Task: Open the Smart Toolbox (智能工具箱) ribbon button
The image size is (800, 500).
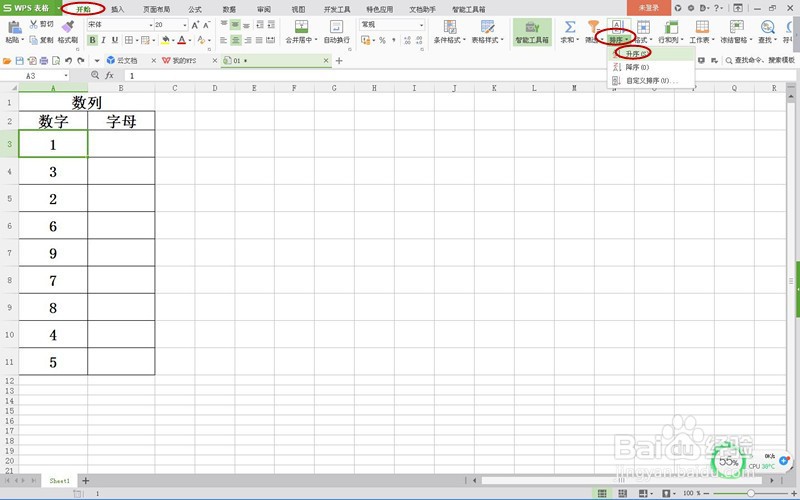Action: click(x=532, y=32)
